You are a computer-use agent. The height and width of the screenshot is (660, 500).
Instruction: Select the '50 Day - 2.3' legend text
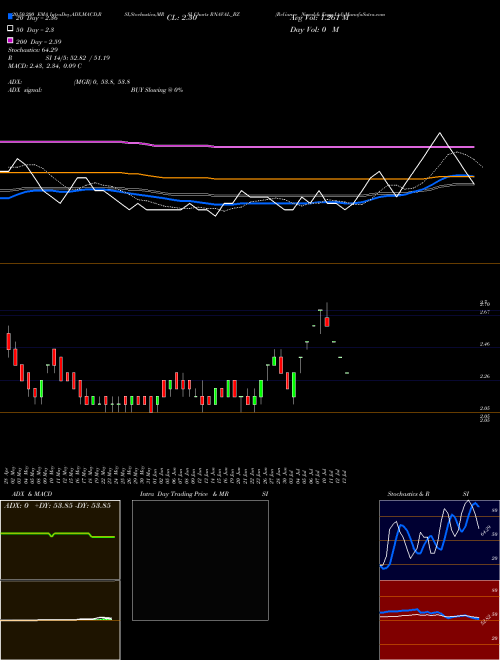point(35,30)
